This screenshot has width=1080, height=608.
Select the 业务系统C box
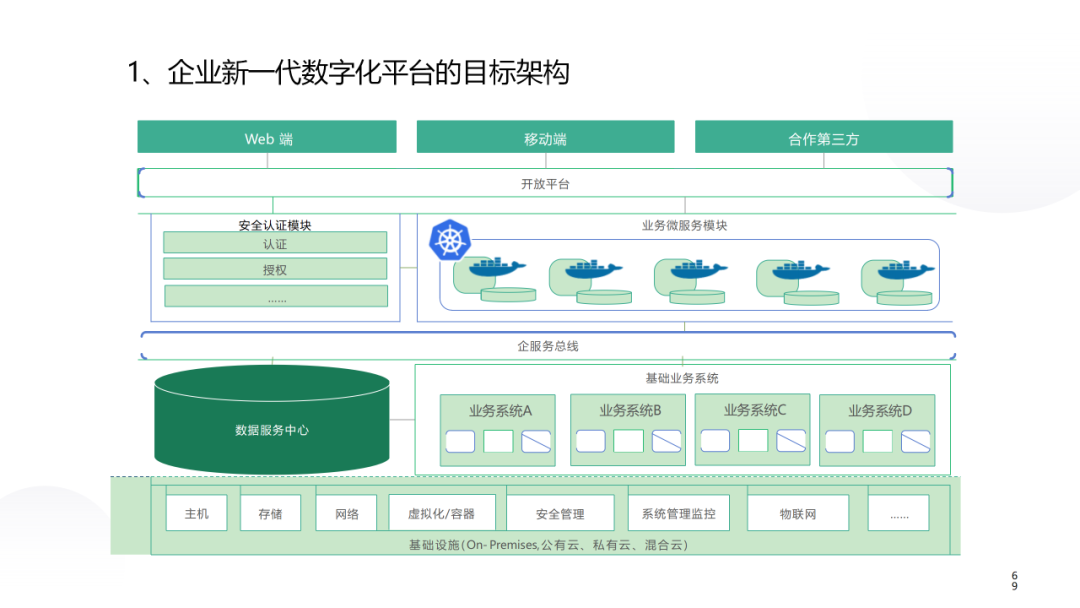[x=753, y=430]
